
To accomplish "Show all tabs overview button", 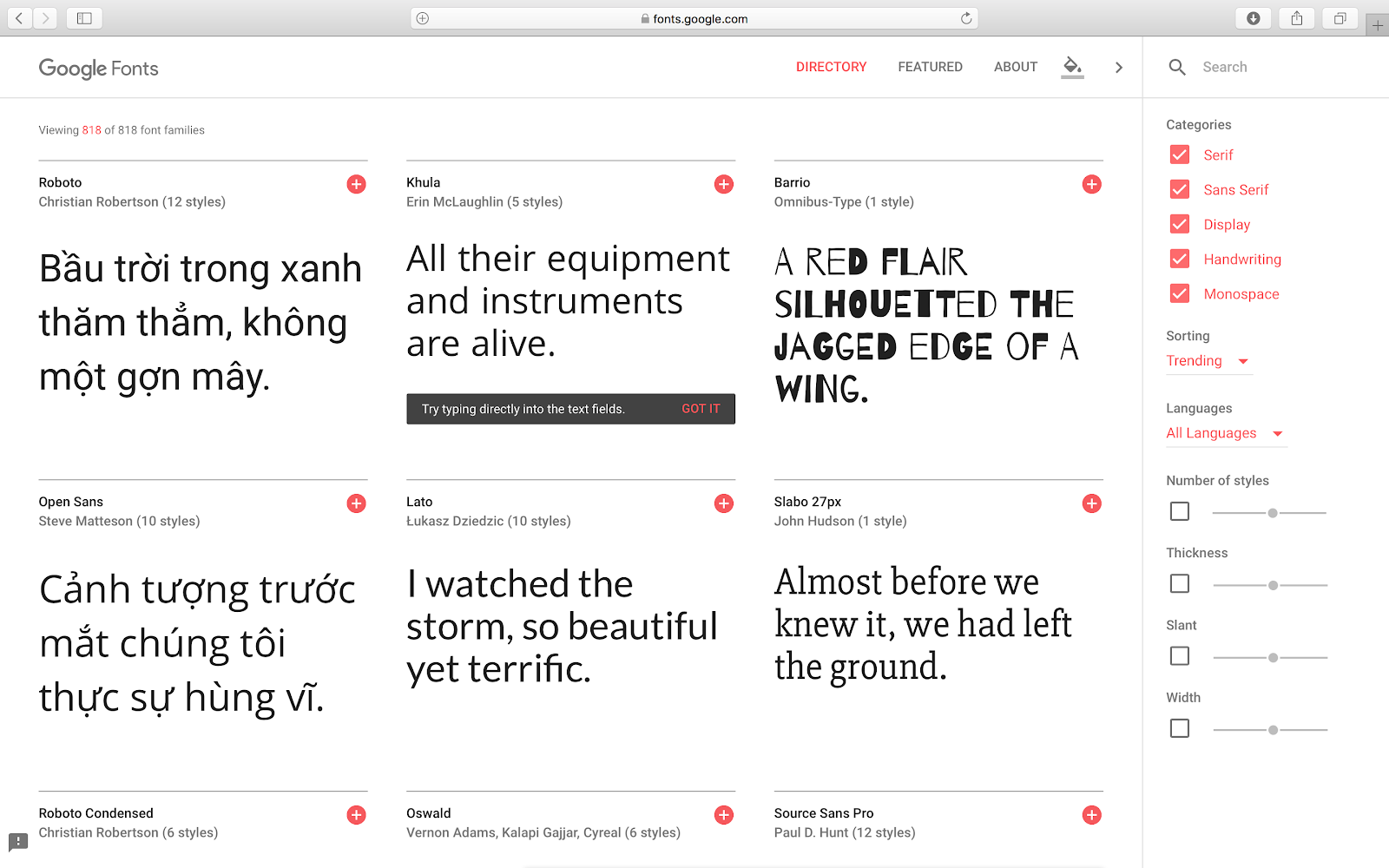I will tap(1340, 18).
